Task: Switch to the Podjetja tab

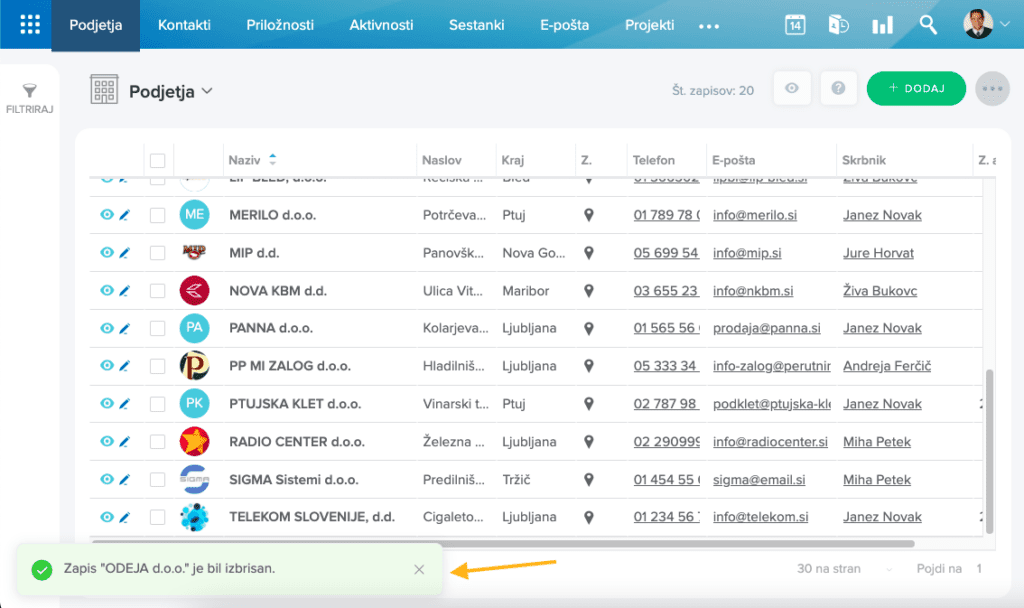Action: coord(95,25)
